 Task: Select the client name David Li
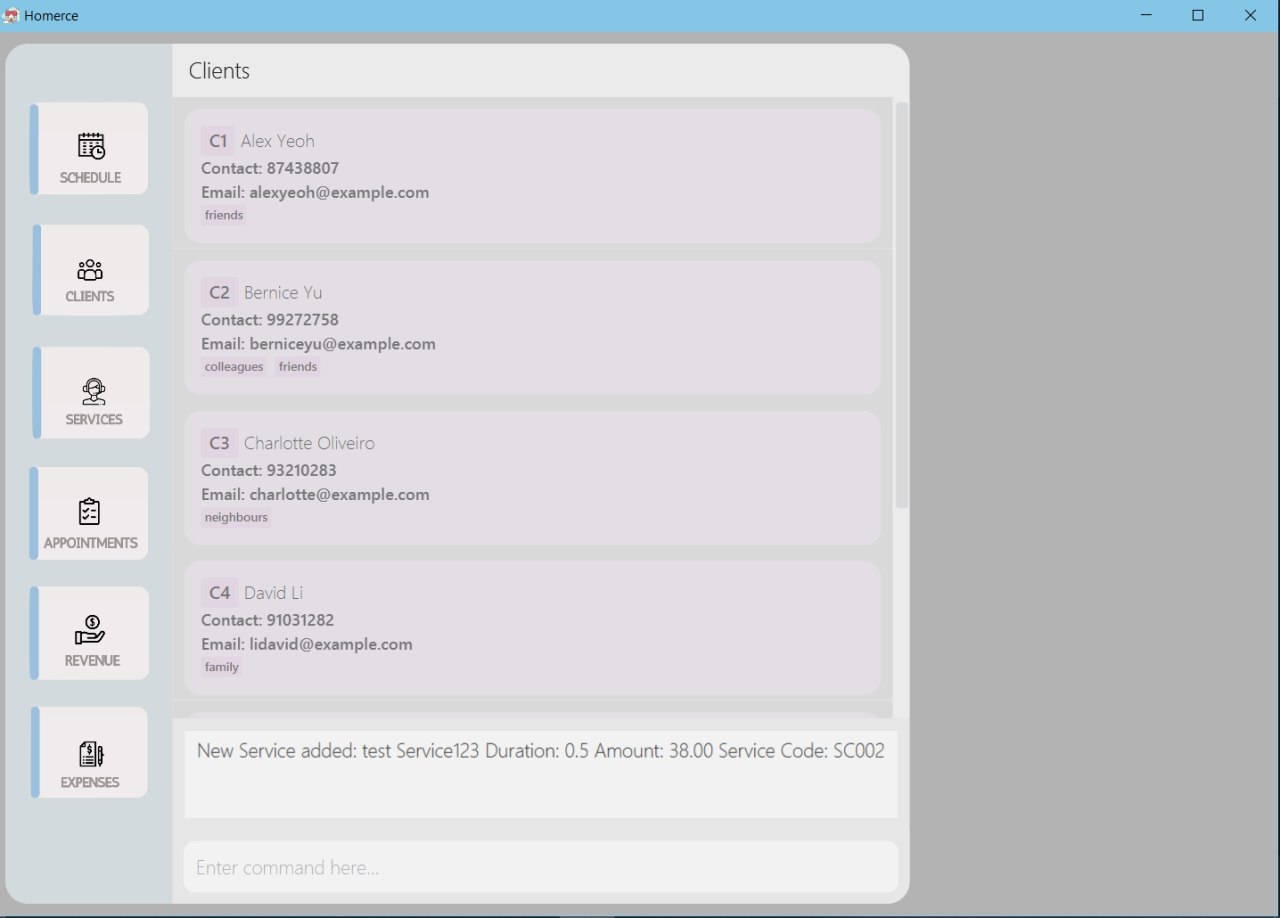pos(273,593)
